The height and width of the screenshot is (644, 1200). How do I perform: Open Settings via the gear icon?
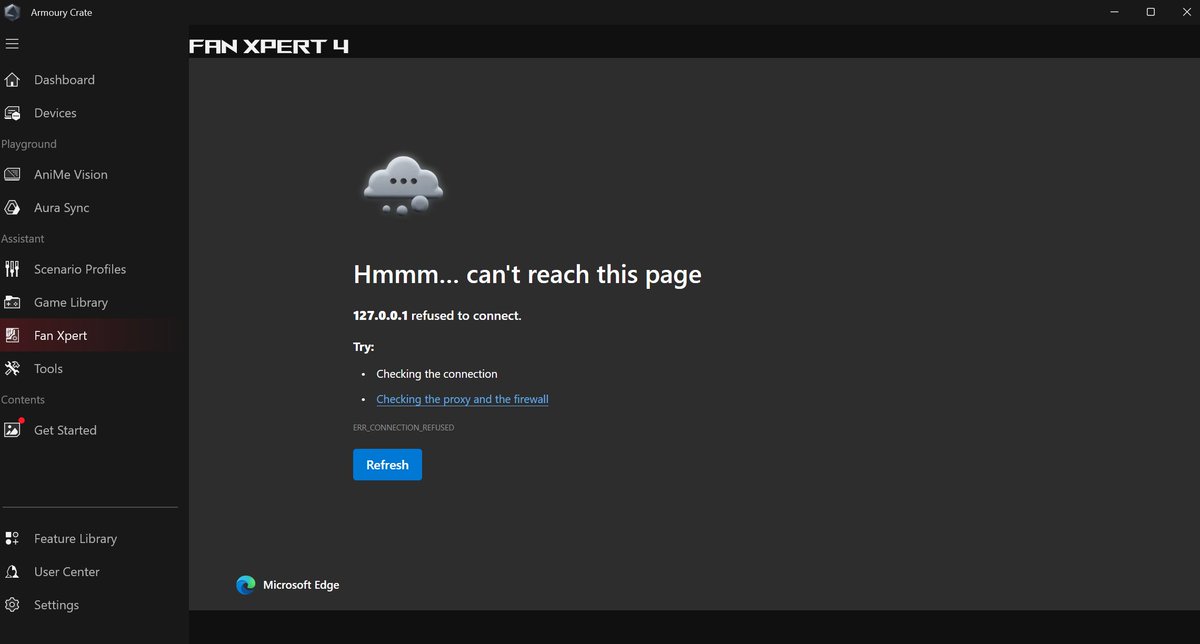(13, 604)
